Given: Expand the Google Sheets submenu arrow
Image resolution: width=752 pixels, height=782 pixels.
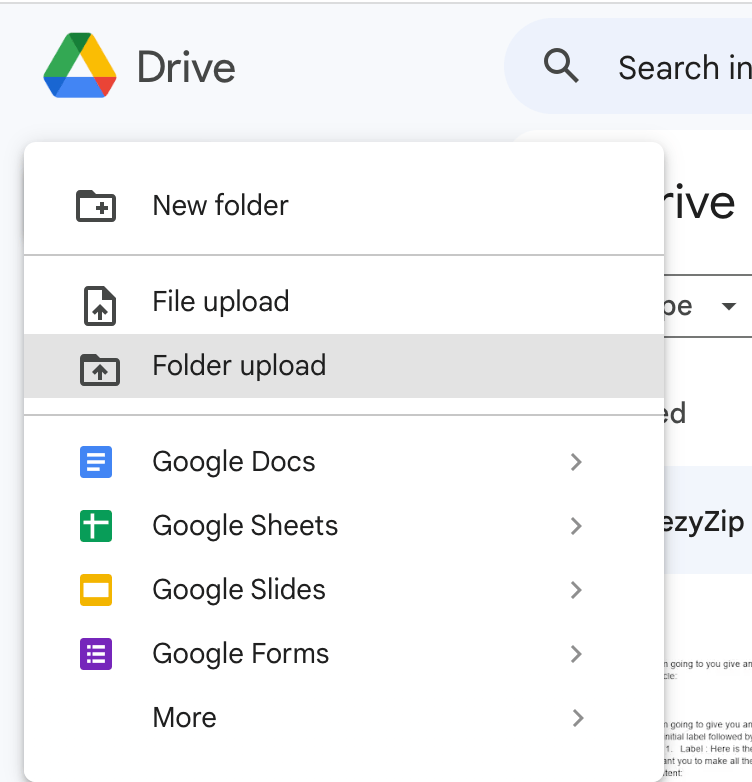Looking at the screenshot, I should [576, 526].
